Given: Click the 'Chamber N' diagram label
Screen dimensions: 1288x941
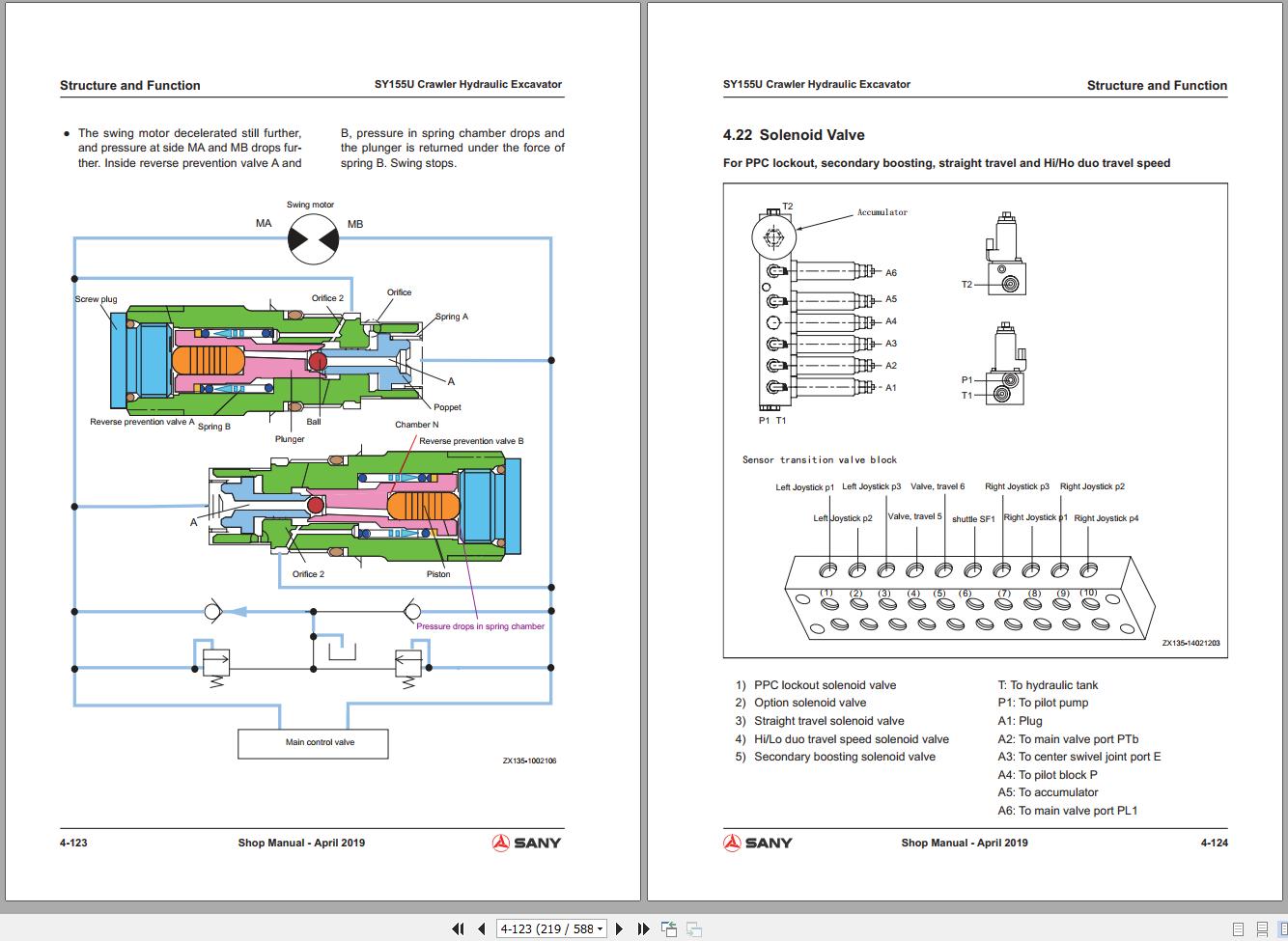Looking at the screenshot, I should pos(416,425).
